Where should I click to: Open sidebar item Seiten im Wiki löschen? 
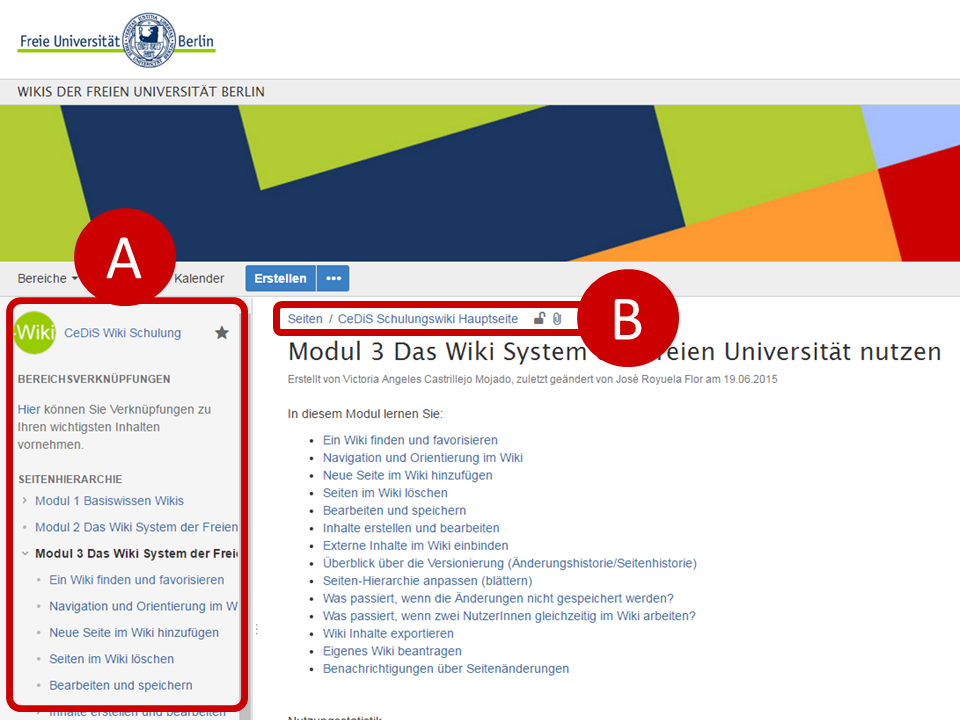[x=111, y=659]
